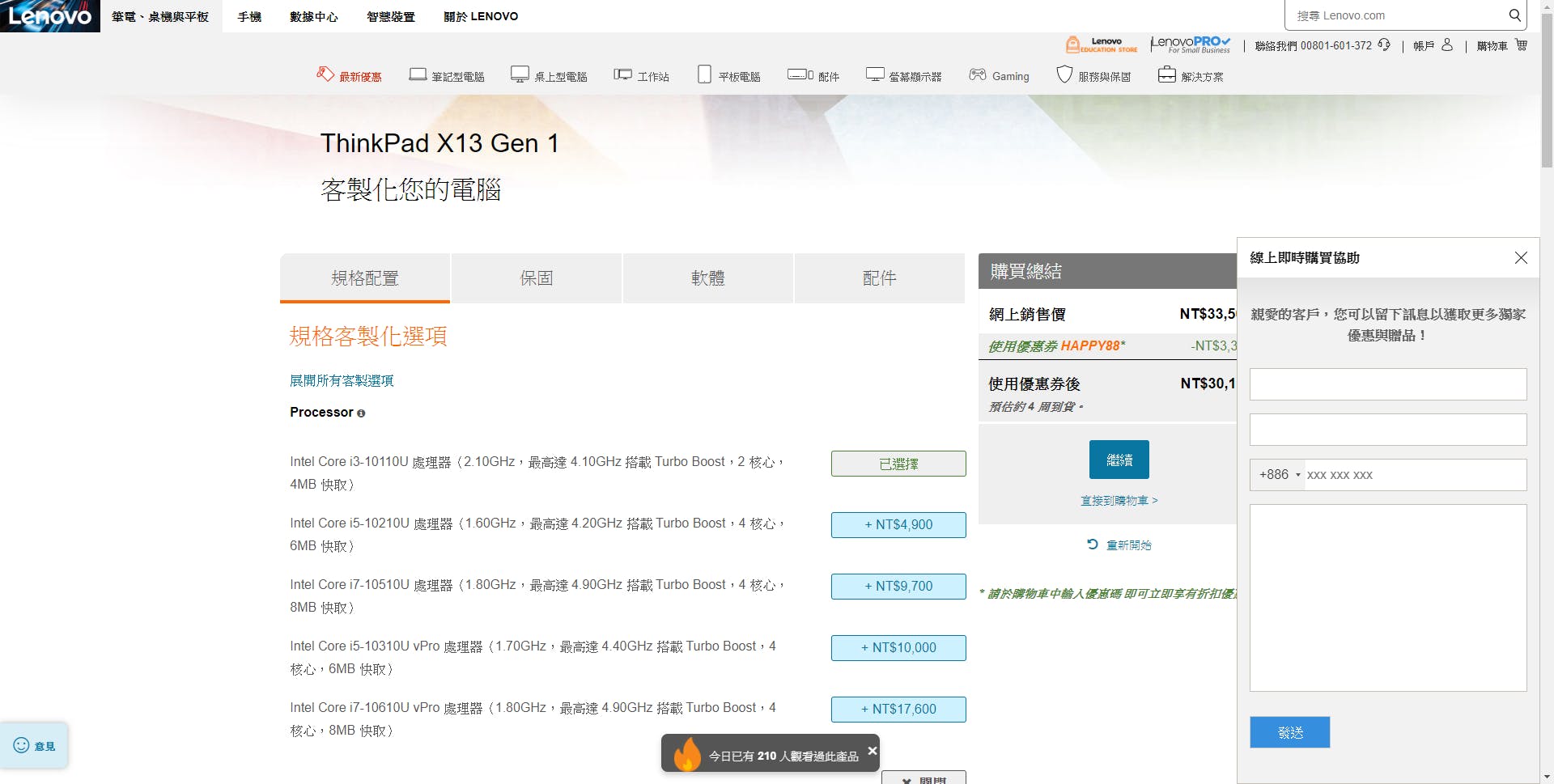The image size is (1554, 784).
Task: Click the solutions briefcase icon
Action: pos(1166,75)
